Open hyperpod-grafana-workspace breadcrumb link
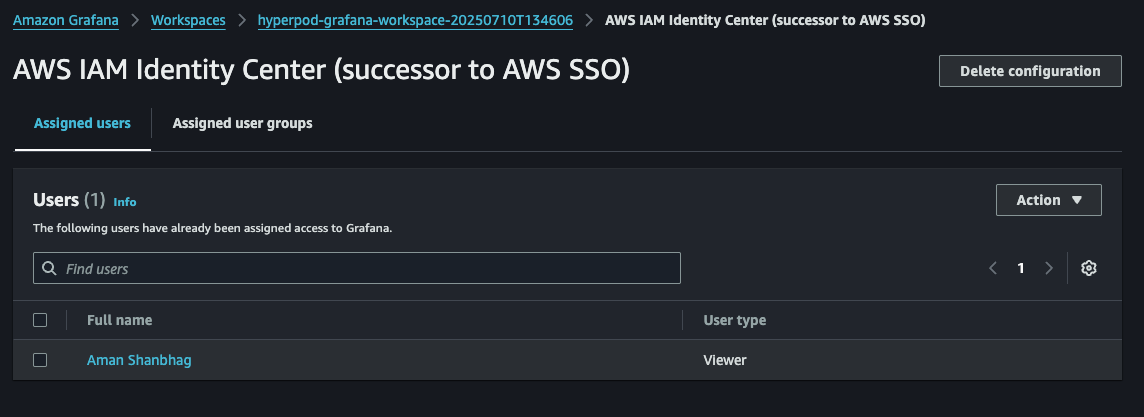Image resolution: width=1144 pixels, height=417 pixels. click(x=415, y=19)
